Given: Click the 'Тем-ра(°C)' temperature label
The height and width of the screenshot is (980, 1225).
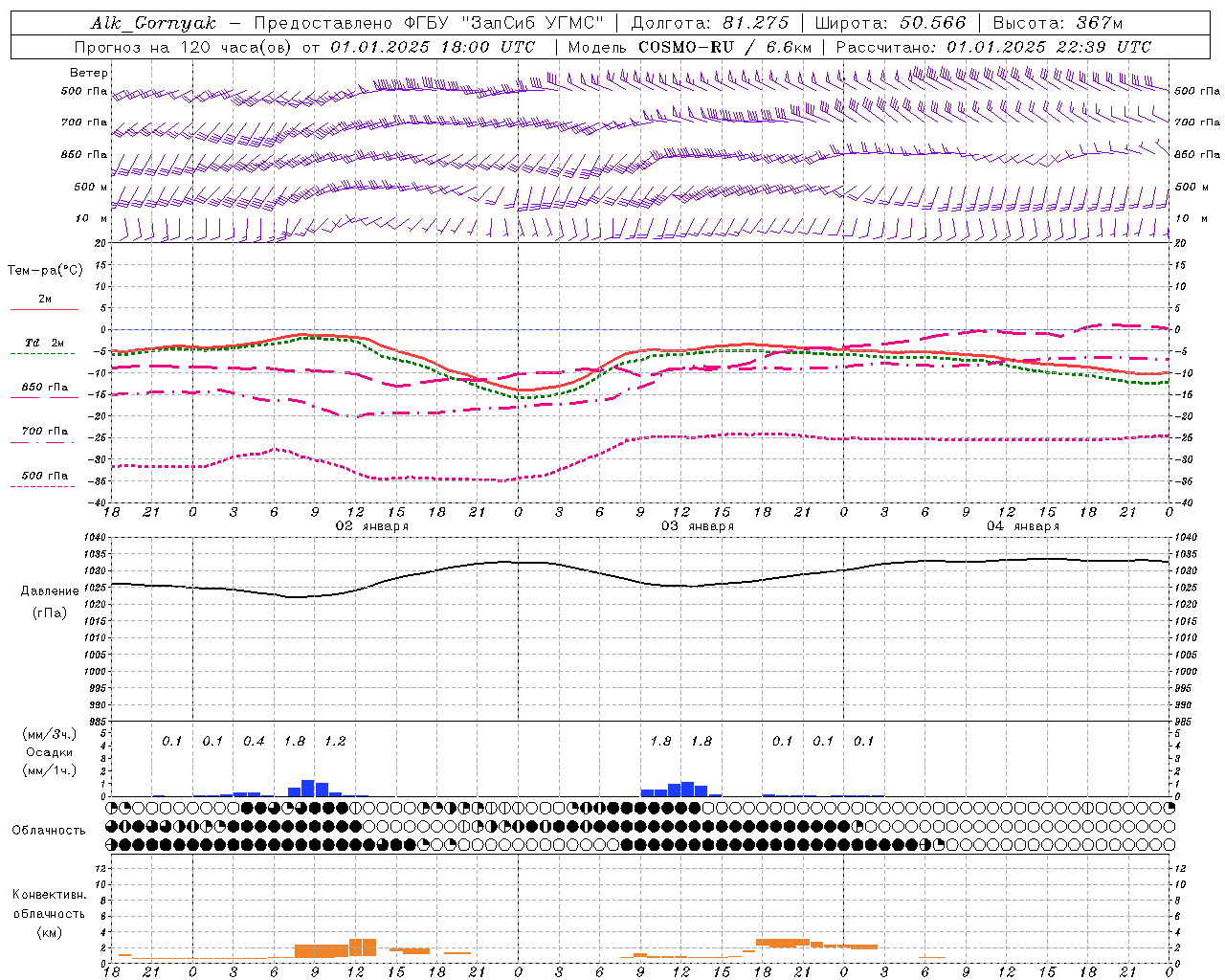Looking at the screenshot, I should click(45, 271).
